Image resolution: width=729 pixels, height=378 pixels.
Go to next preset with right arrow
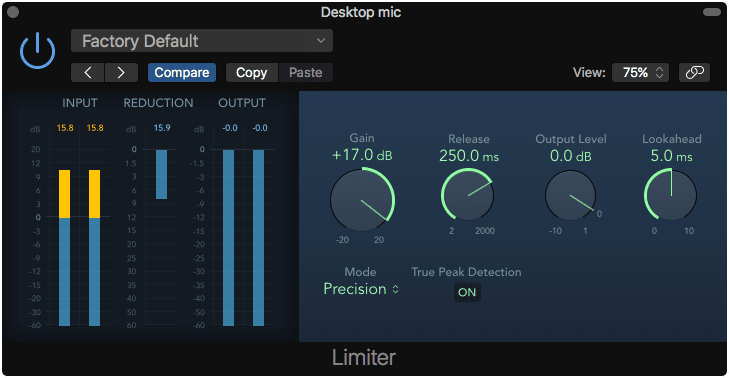[121, 73]
